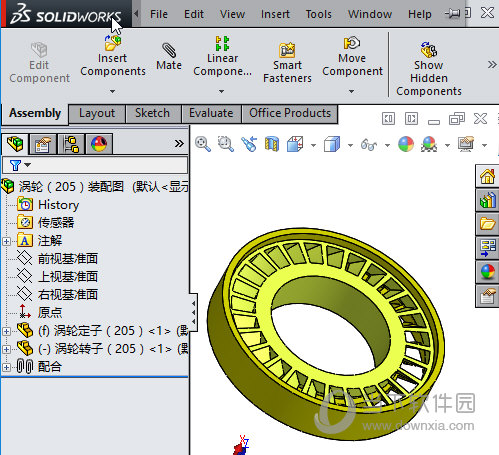Click Show Hidden Components tool
The image size is (499, 455).
(x=429, y=69)
